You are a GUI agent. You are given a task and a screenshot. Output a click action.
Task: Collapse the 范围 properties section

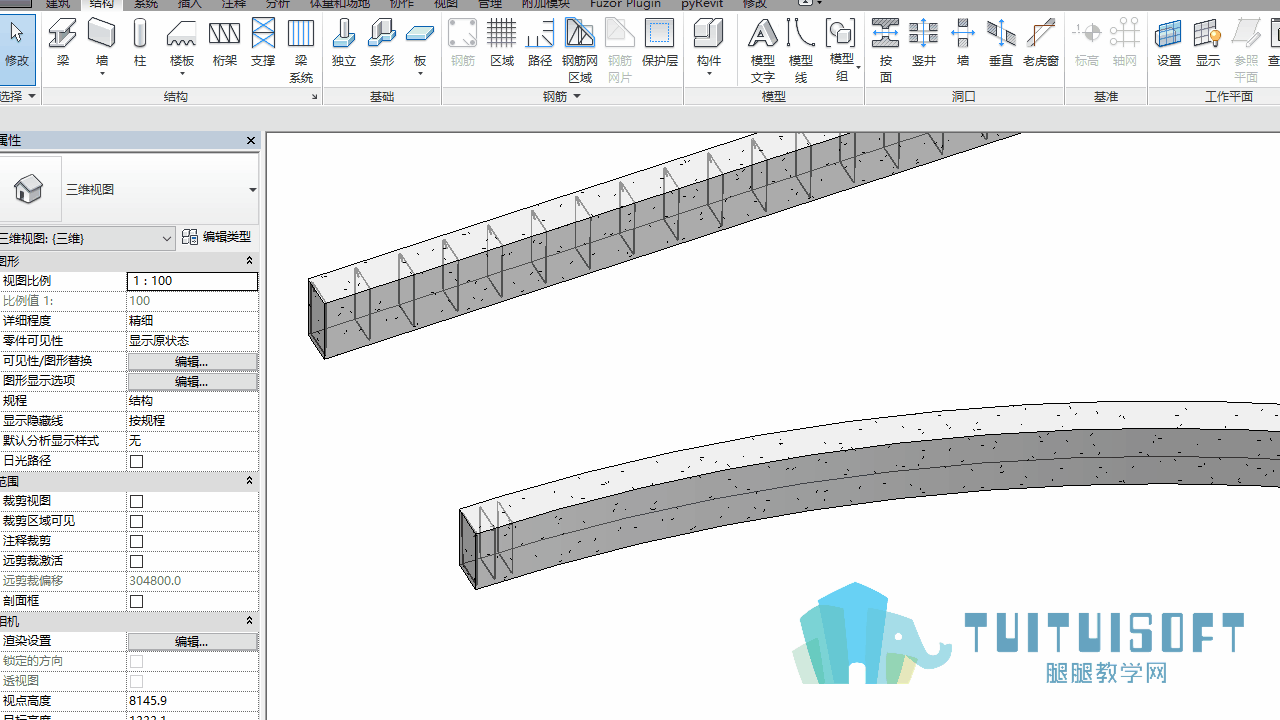(250, 481)
